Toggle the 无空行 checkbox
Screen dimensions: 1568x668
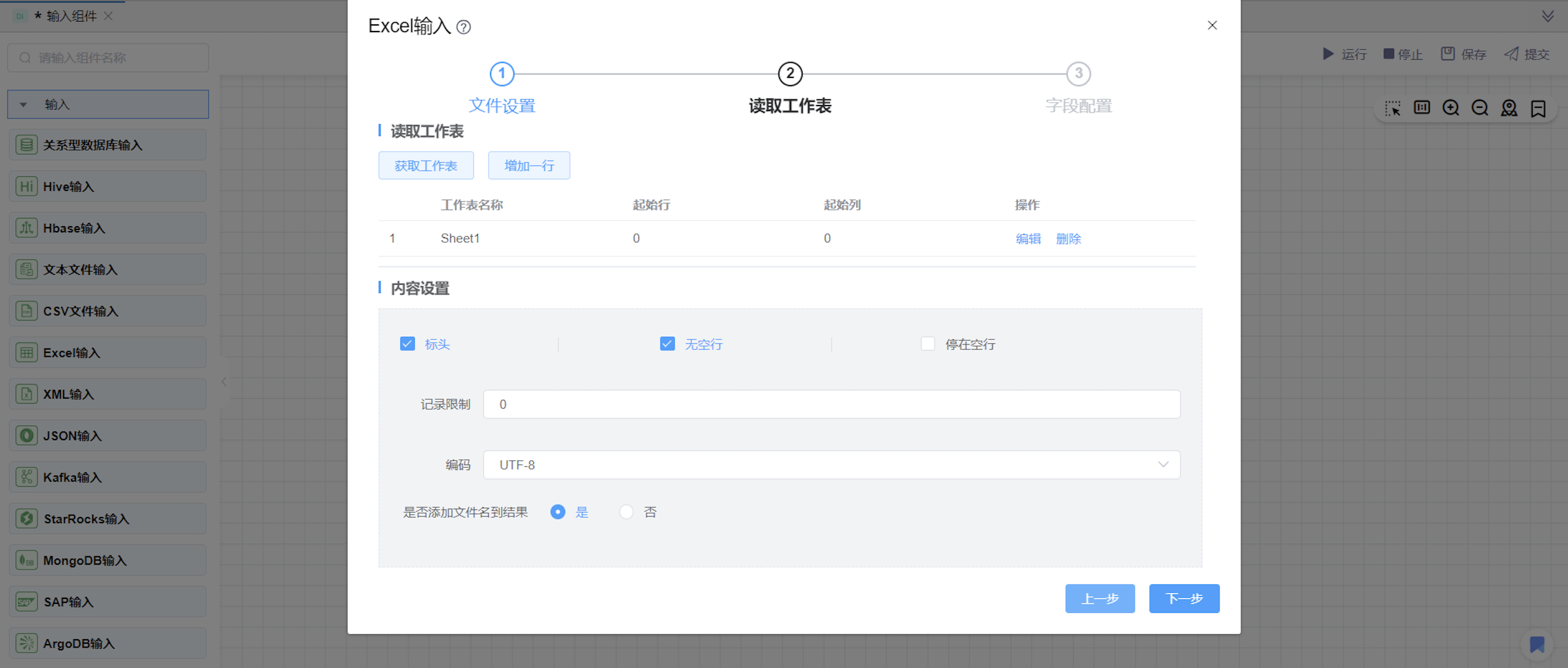667,344
